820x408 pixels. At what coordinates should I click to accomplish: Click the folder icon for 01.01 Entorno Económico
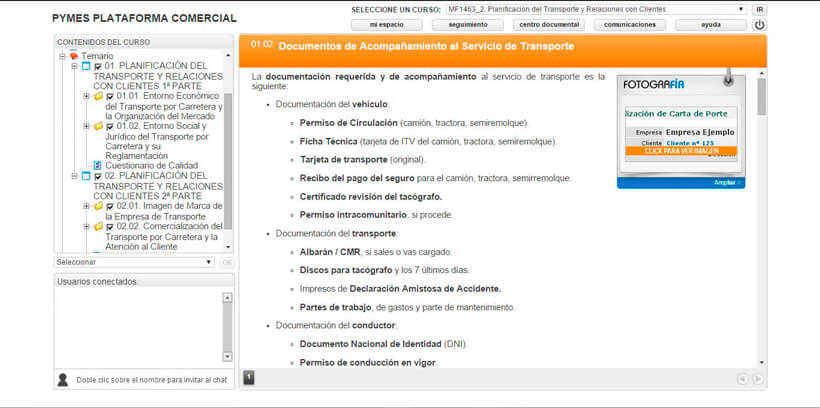(x=98, y=96)
